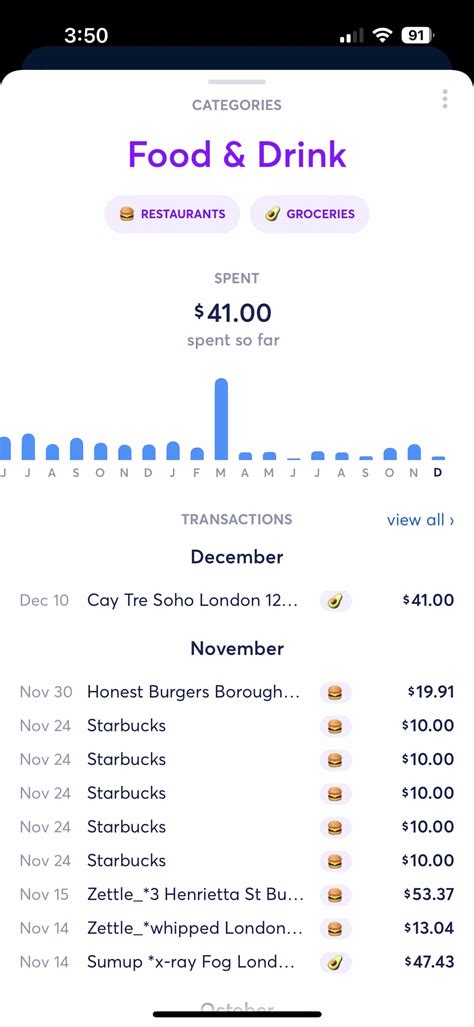Tap the burger icon on first Starbucks row
The height and width of the screenshot is (1027, 474).
(x=335, y=726)
